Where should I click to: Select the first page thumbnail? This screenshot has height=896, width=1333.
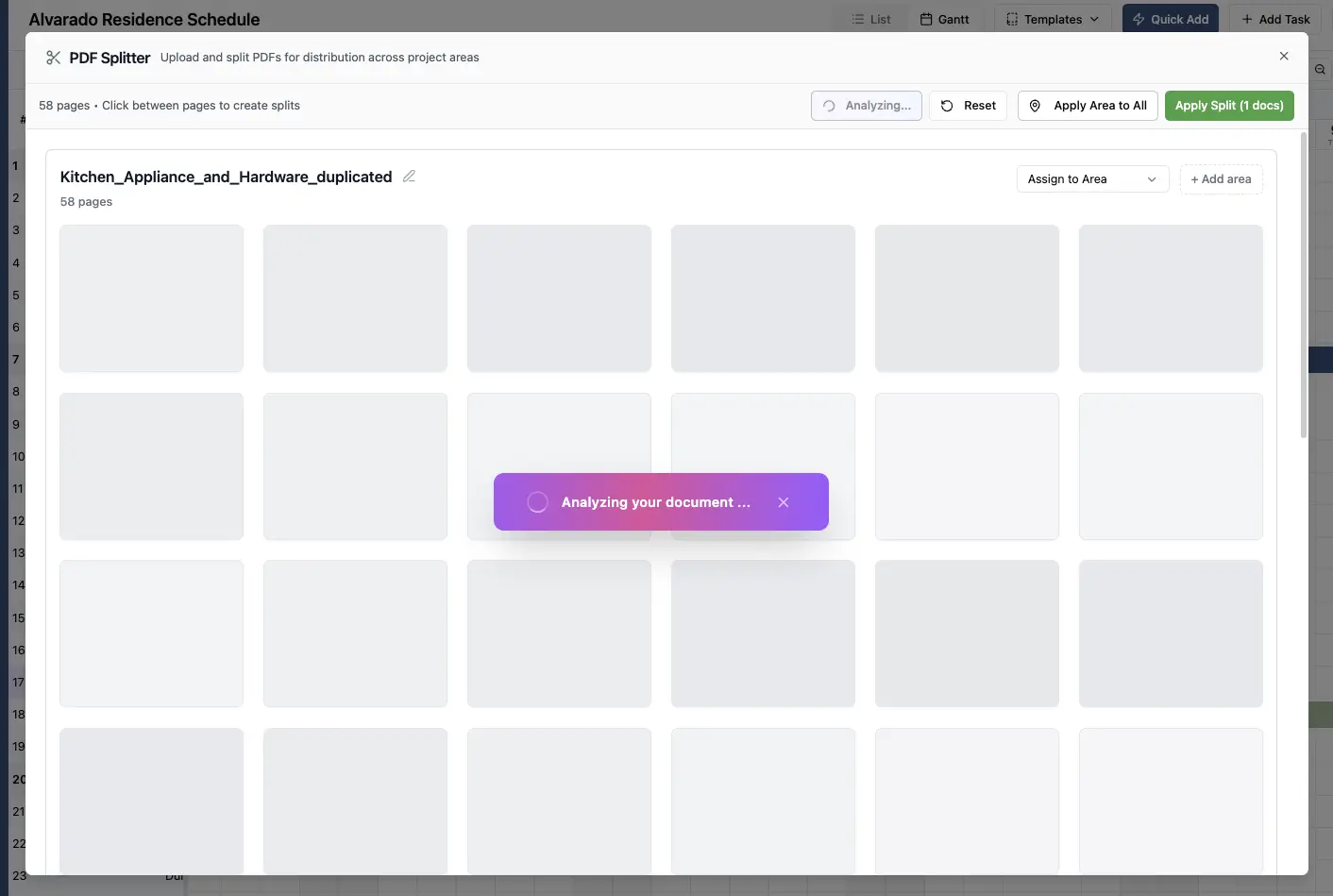[x=151, y=298]
